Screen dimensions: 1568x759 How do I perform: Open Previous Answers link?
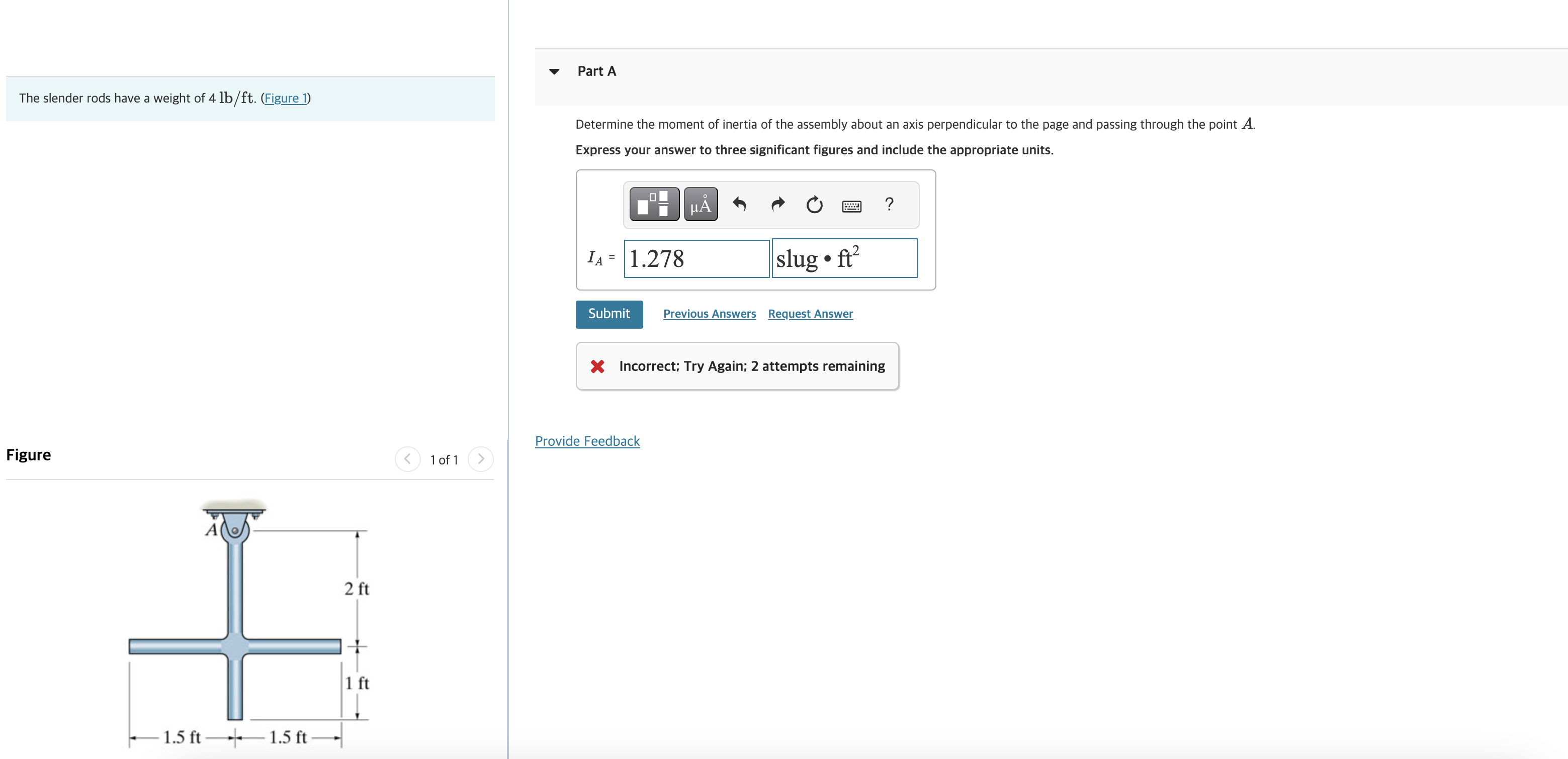click(709, 314)
